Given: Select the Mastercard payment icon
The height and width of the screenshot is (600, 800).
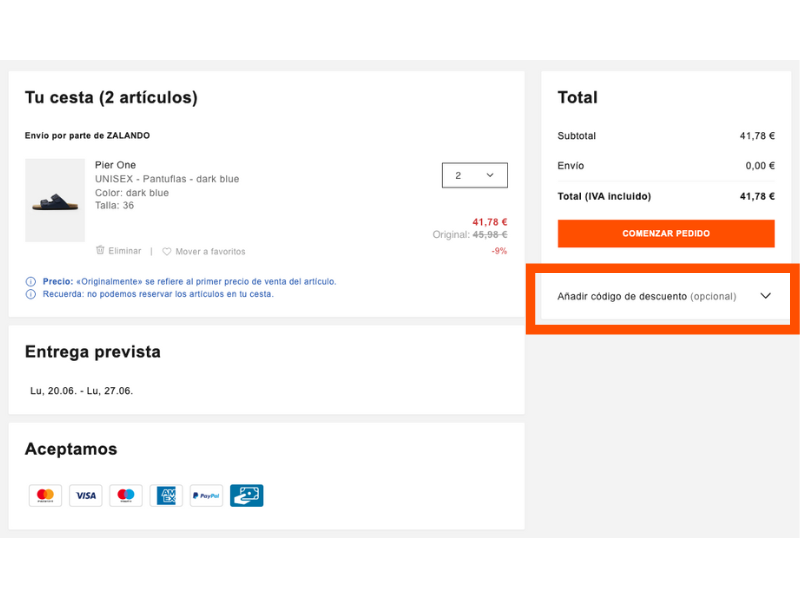Looking at the screenshot, I should click(45, 495).
